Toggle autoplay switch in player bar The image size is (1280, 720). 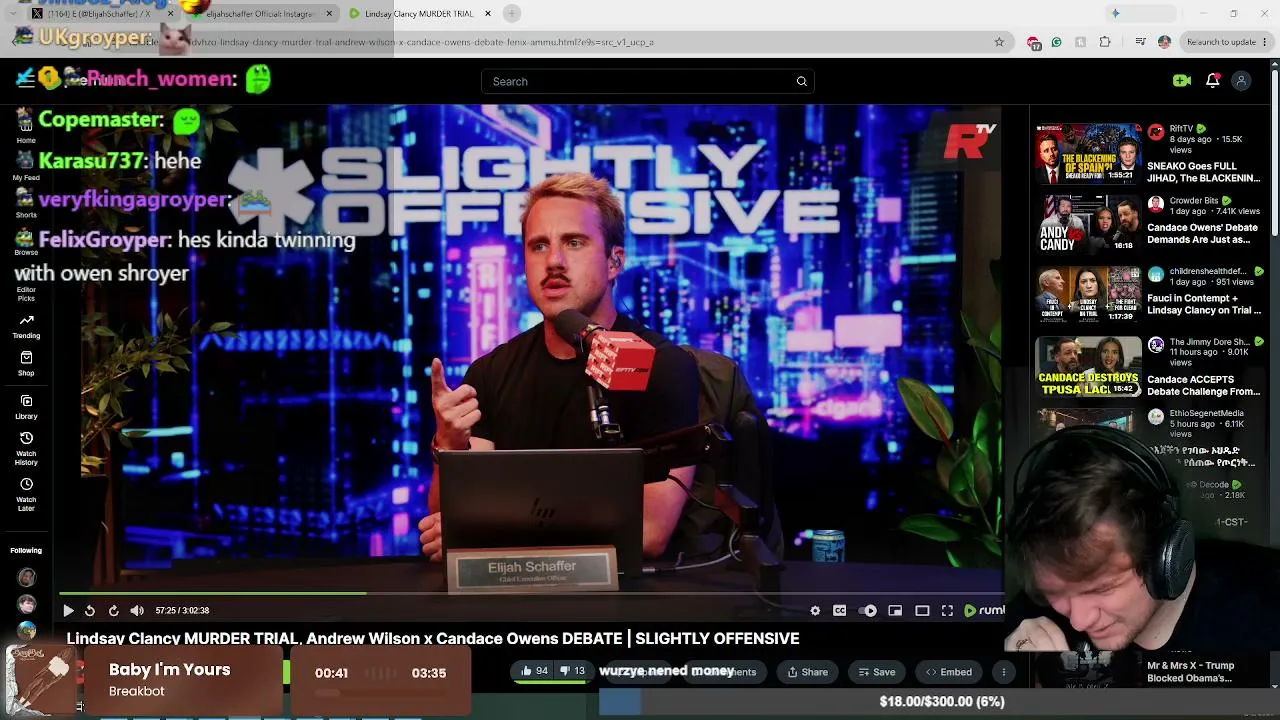pos(868,610)
